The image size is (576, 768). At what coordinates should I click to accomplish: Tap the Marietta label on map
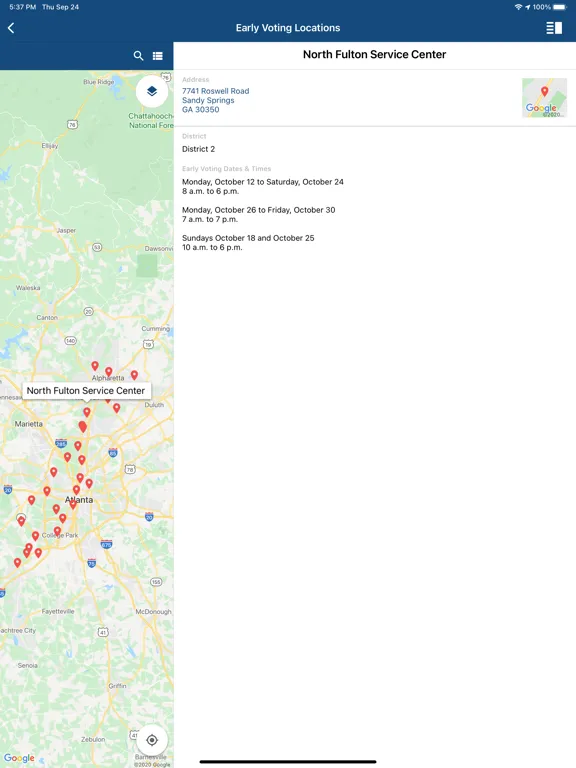tap(28, 424)
